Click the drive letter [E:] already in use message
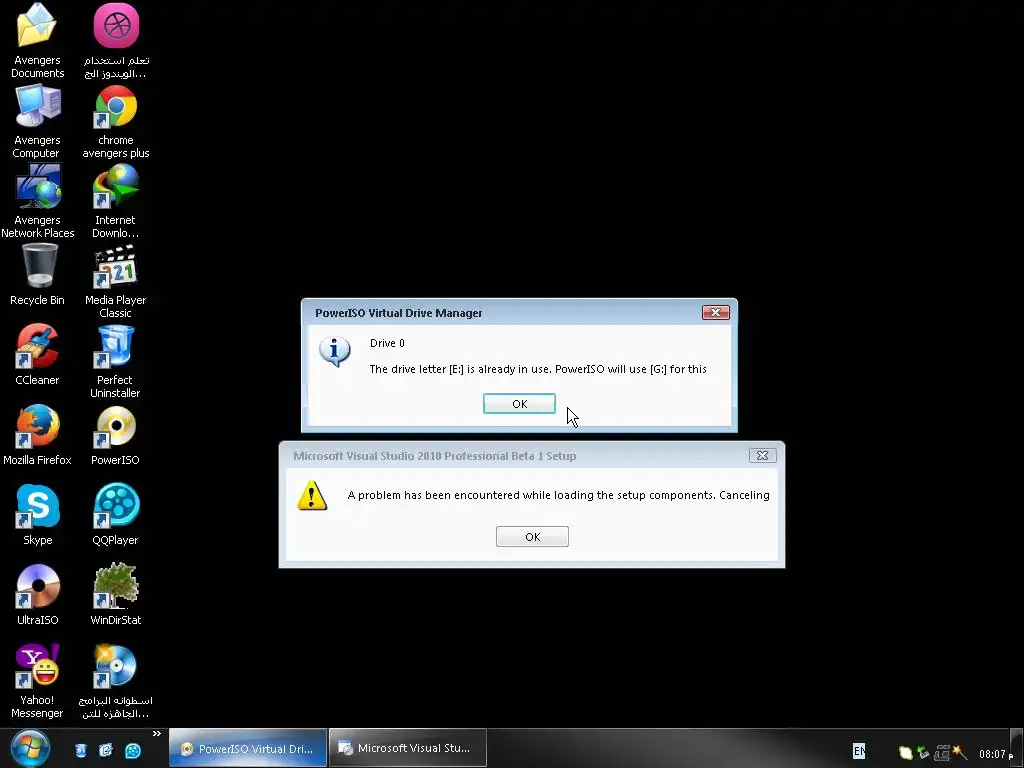 click(538, 370)
